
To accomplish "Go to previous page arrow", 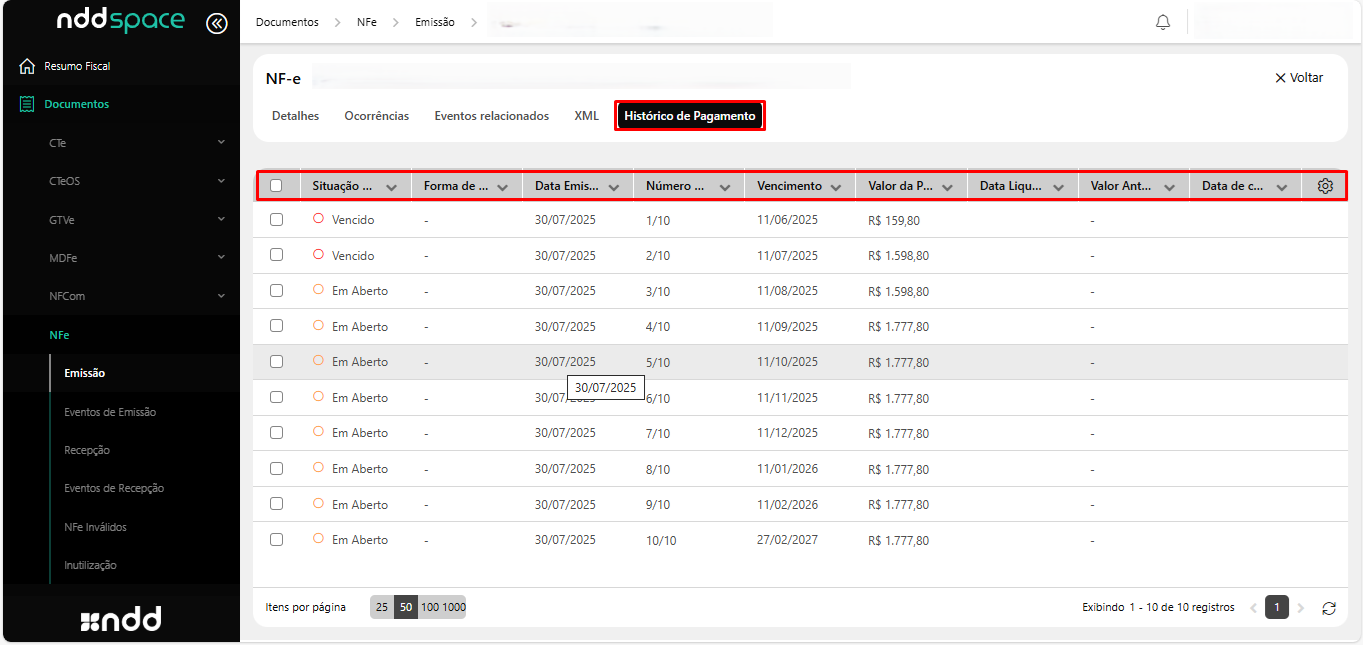I will point(1253,608).
